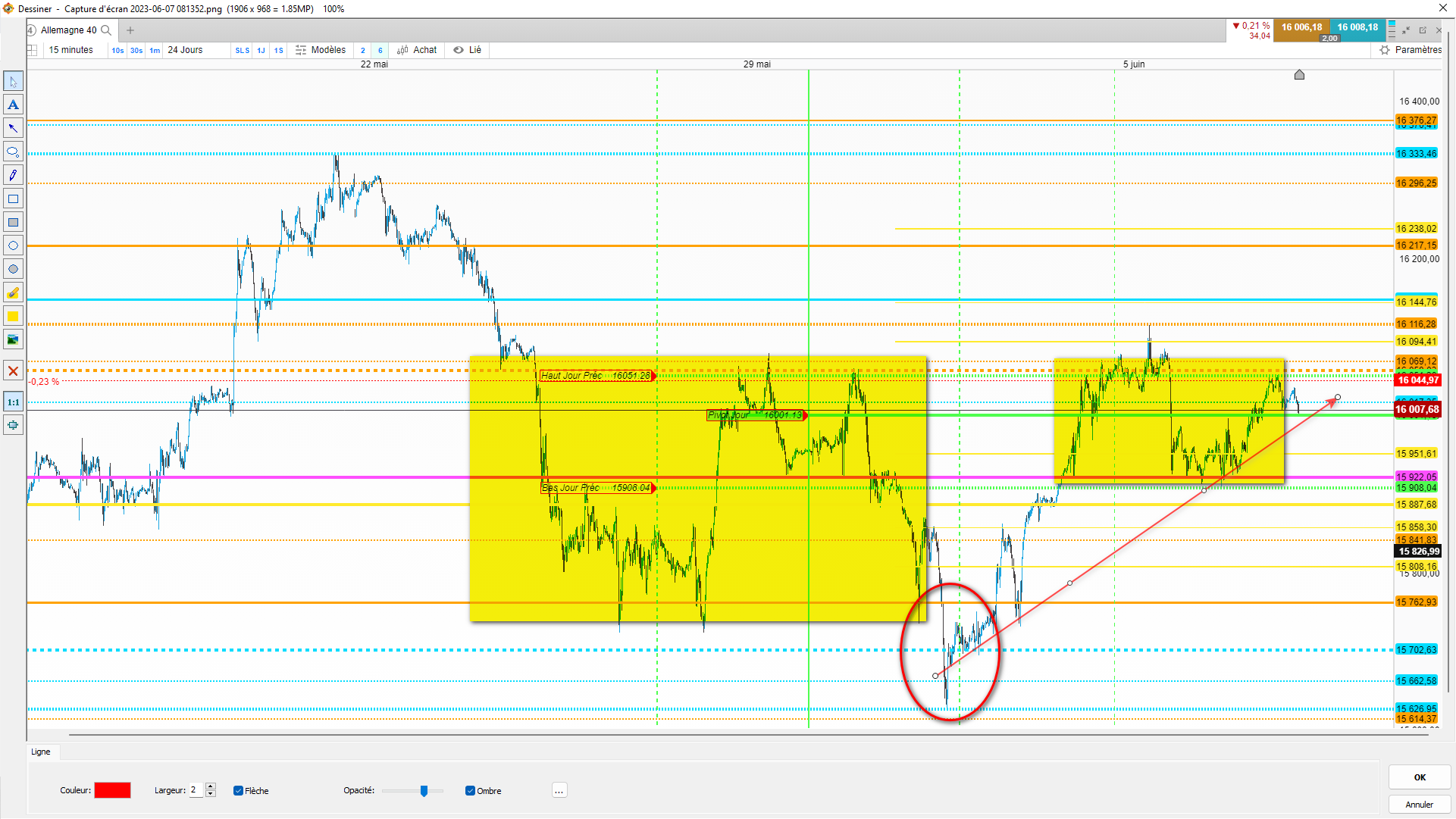This screenshot has width=1456, height=819.
Task: Uncheck the Flèche checkbox
Action: pos(238,791)
